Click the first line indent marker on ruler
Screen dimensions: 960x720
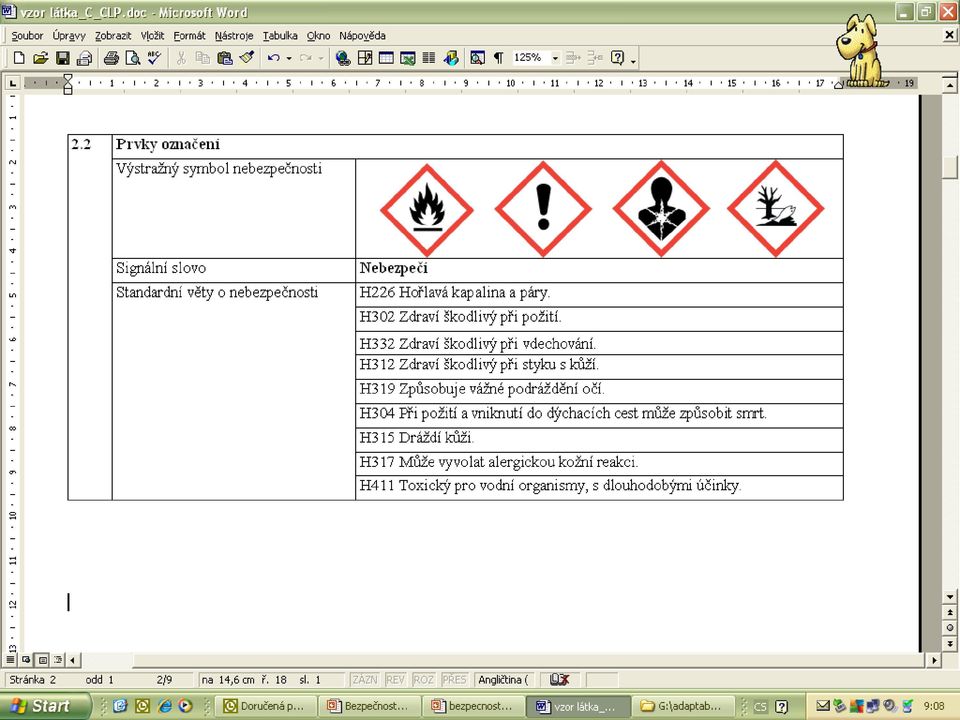click(68, 78)
